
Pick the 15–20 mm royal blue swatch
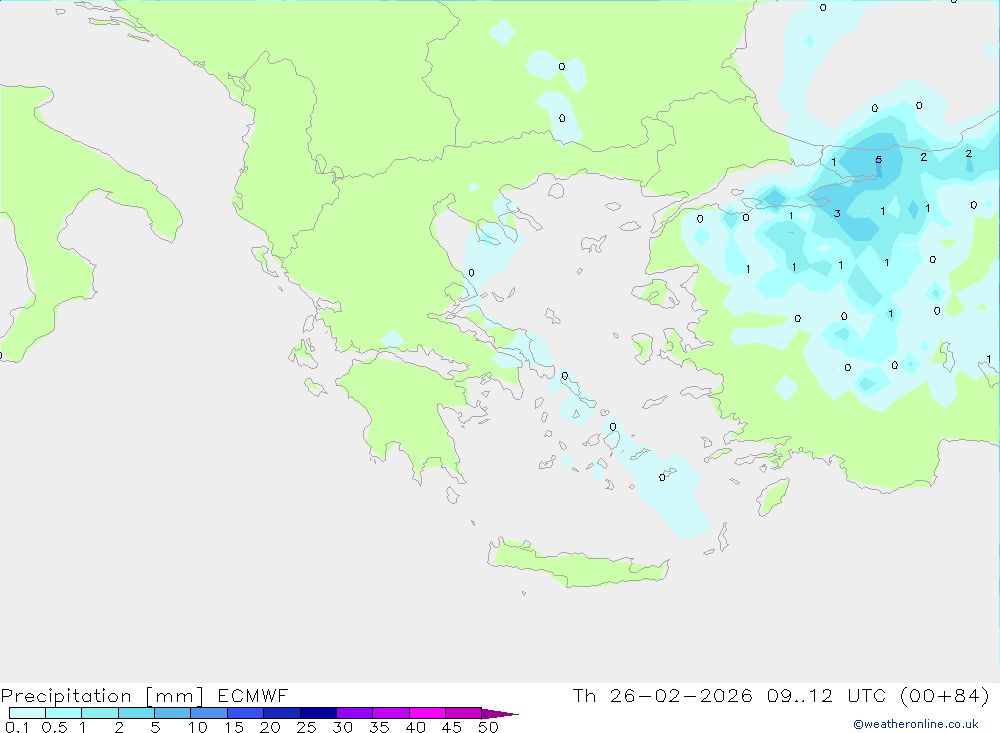[x=246, y=713]
